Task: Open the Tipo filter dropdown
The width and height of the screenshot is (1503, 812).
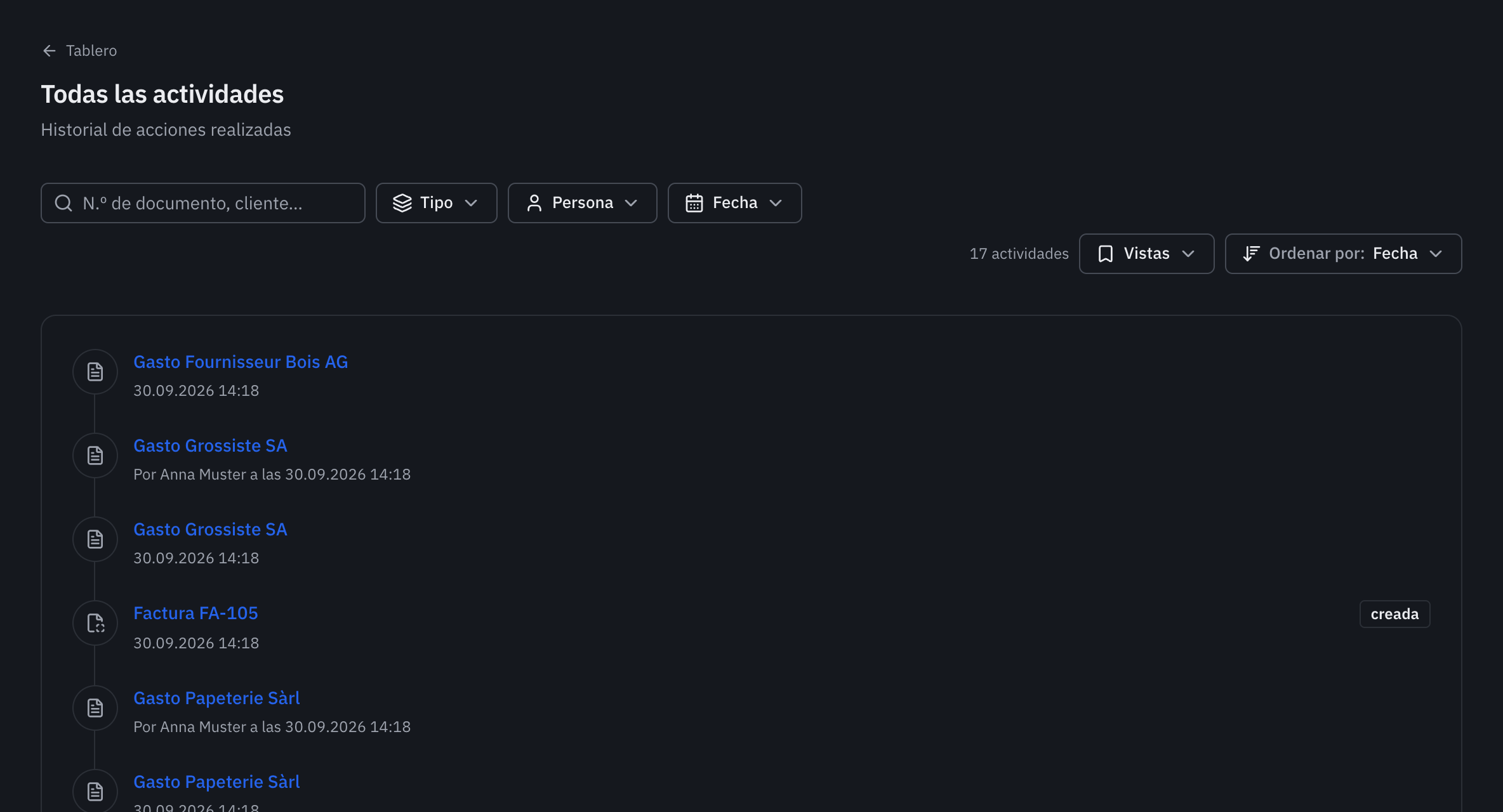Action: click(437, 203)
